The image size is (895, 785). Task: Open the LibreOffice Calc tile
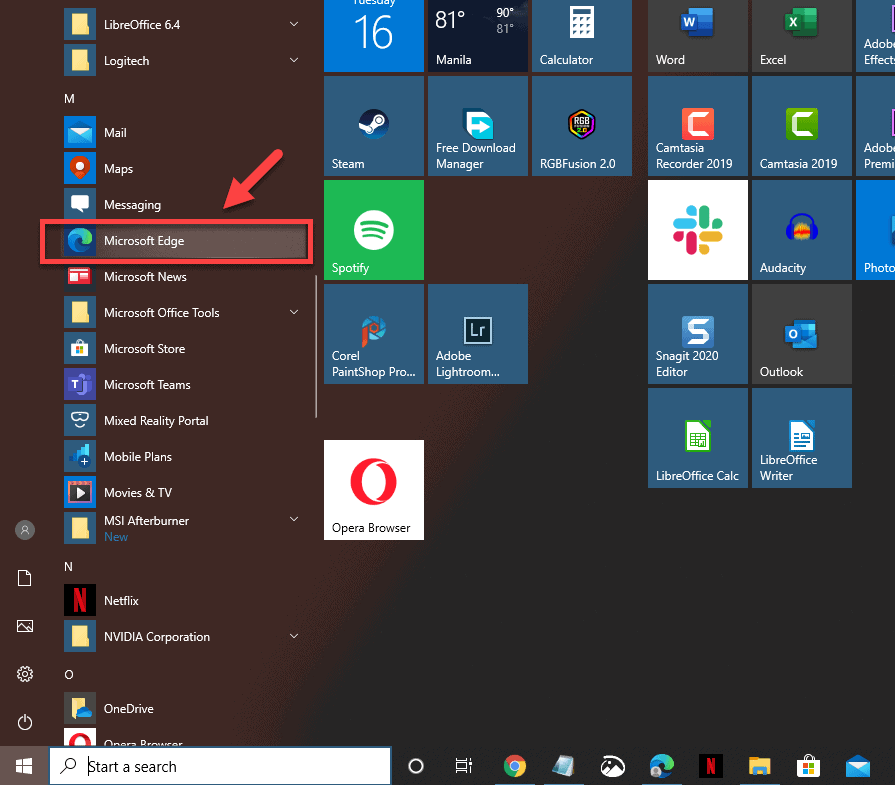point(698,438)
